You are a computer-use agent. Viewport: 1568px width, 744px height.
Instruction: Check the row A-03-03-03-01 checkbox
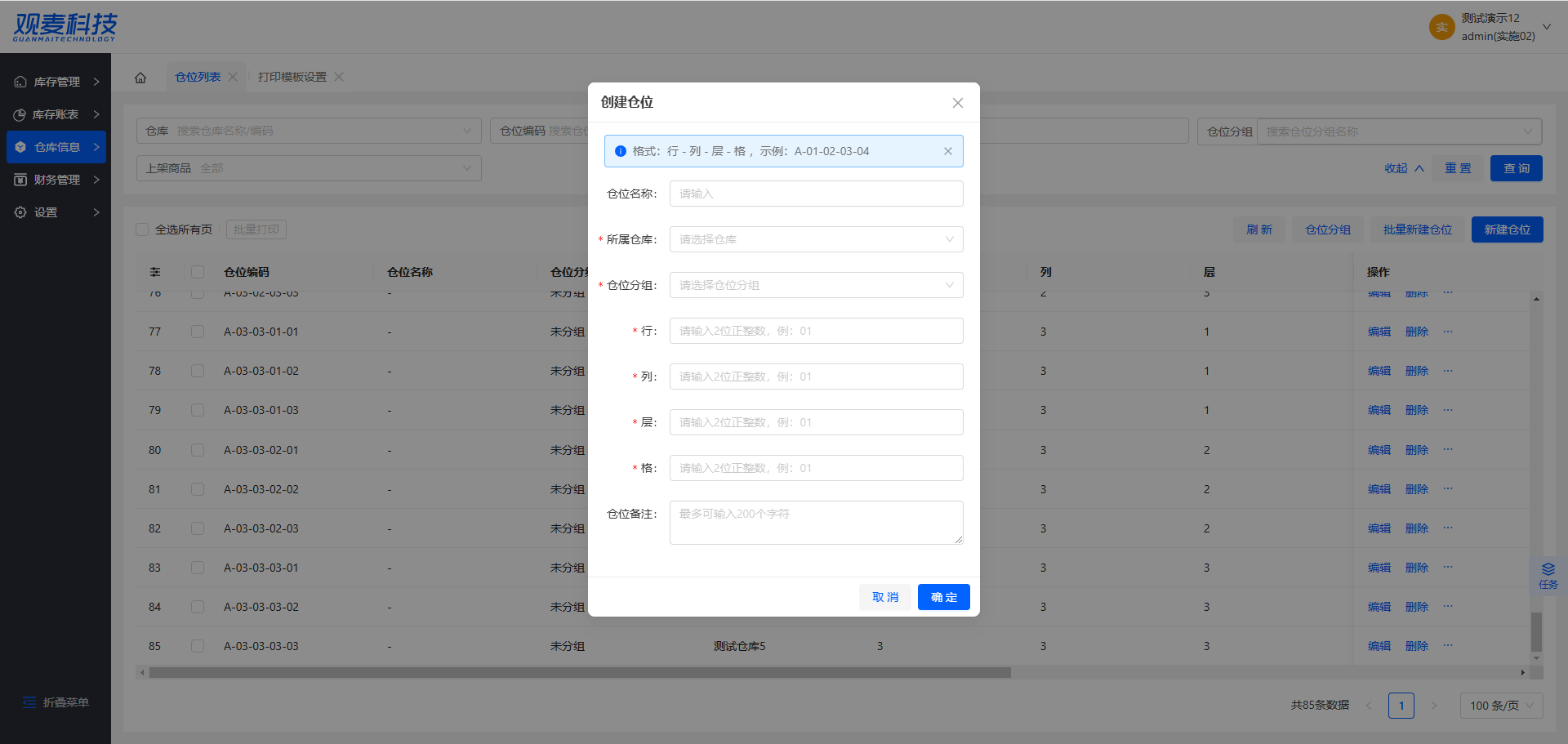click(x=198, y=568)
